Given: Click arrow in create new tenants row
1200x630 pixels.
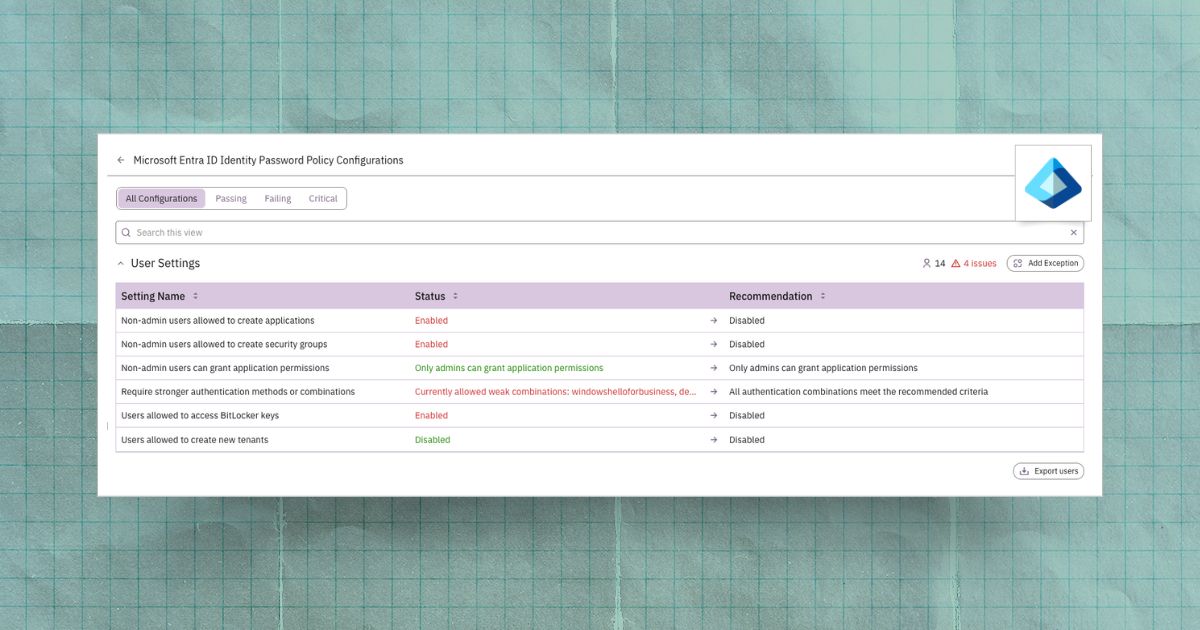Looking at the screenshot, I should [x=713, y=440].
